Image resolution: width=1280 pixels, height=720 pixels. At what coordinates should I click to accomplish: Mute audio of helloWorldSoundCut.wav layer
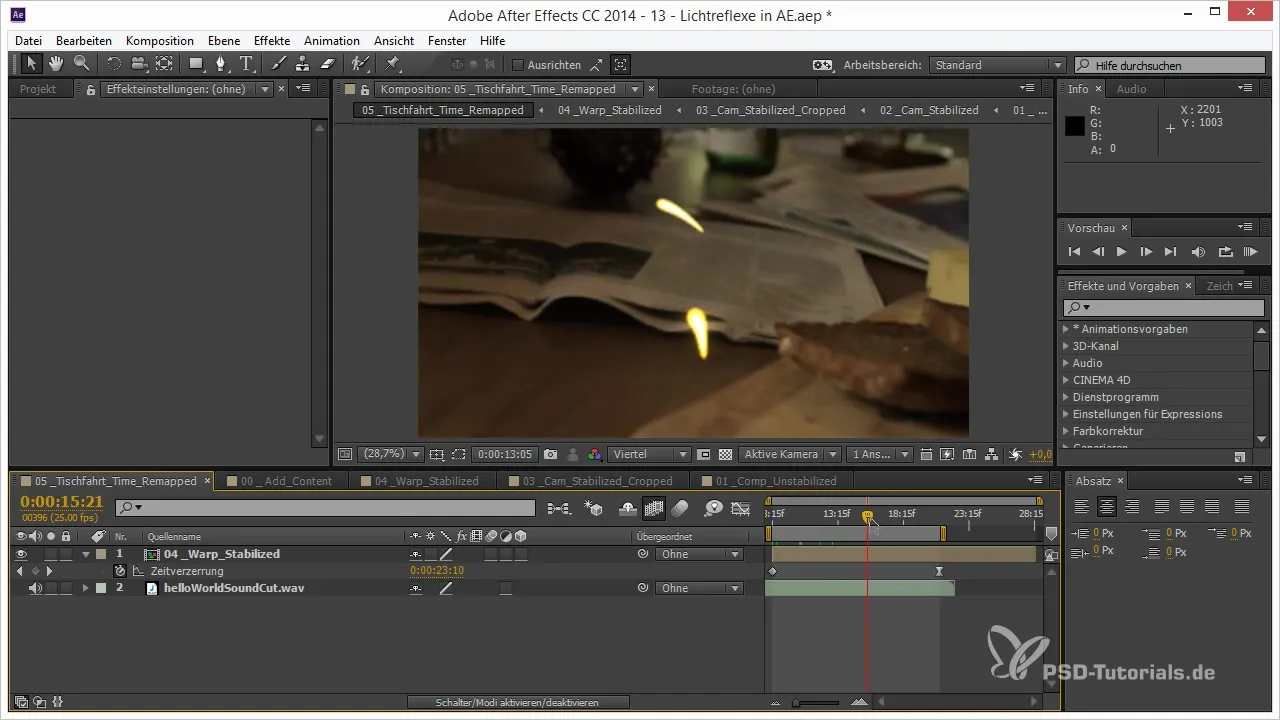coord(36,588)
